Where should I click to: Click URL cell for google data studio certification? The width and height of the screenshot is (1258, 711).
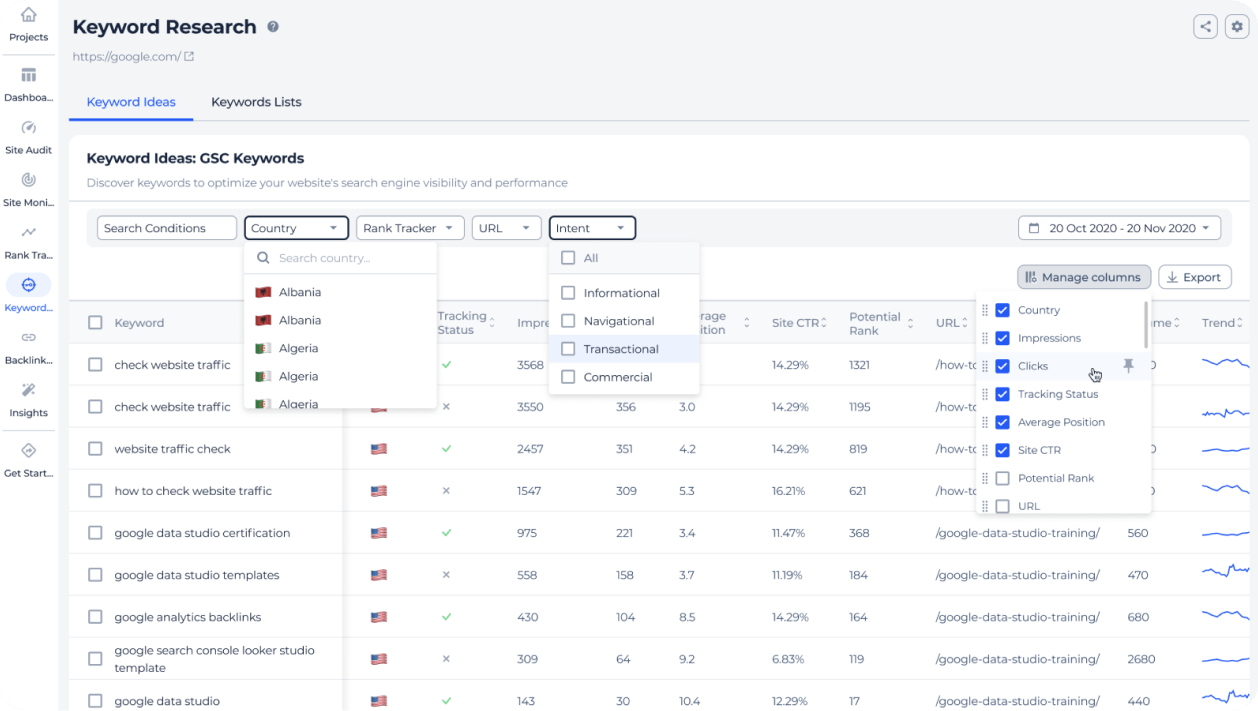pyautogui.click(x=1018, y=533)
